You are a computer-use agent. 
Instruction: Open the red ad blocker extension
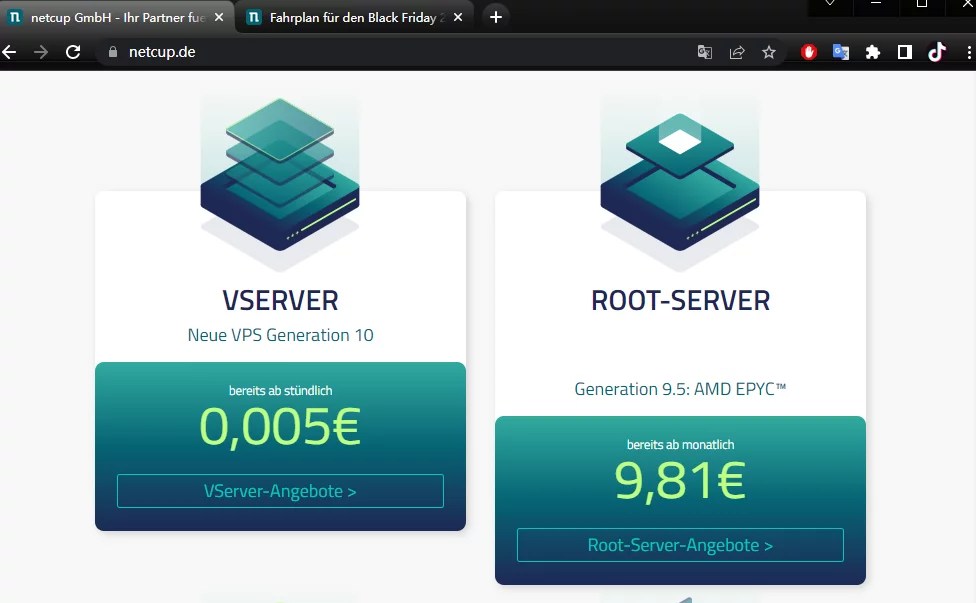(809, 52)
